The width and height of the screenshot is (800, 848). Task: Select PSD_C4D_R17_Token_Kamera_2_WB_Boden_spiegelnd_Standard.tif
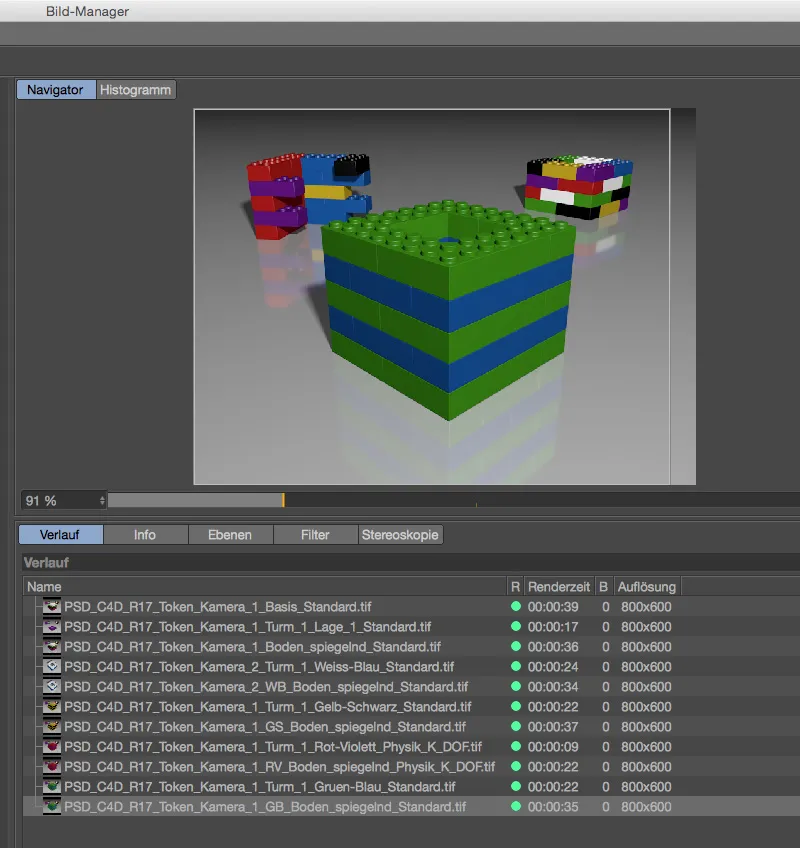[267, 687]
